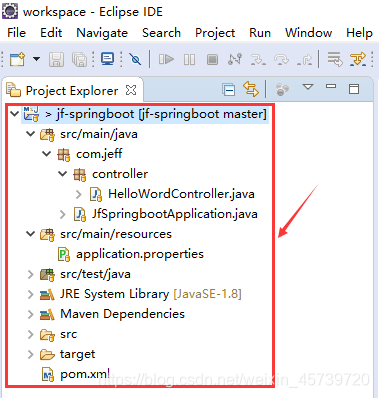The height and width of the screenshot is (398, 379).
Task: Select the jf-springboot project row
Action: [x=145, y=114]
